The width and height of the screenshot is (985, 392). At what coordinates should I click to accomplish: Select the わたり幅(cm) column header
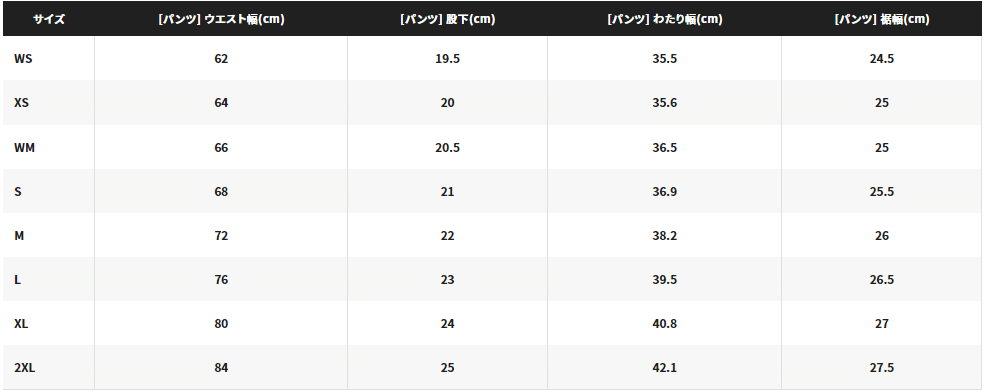coord(665,19)
